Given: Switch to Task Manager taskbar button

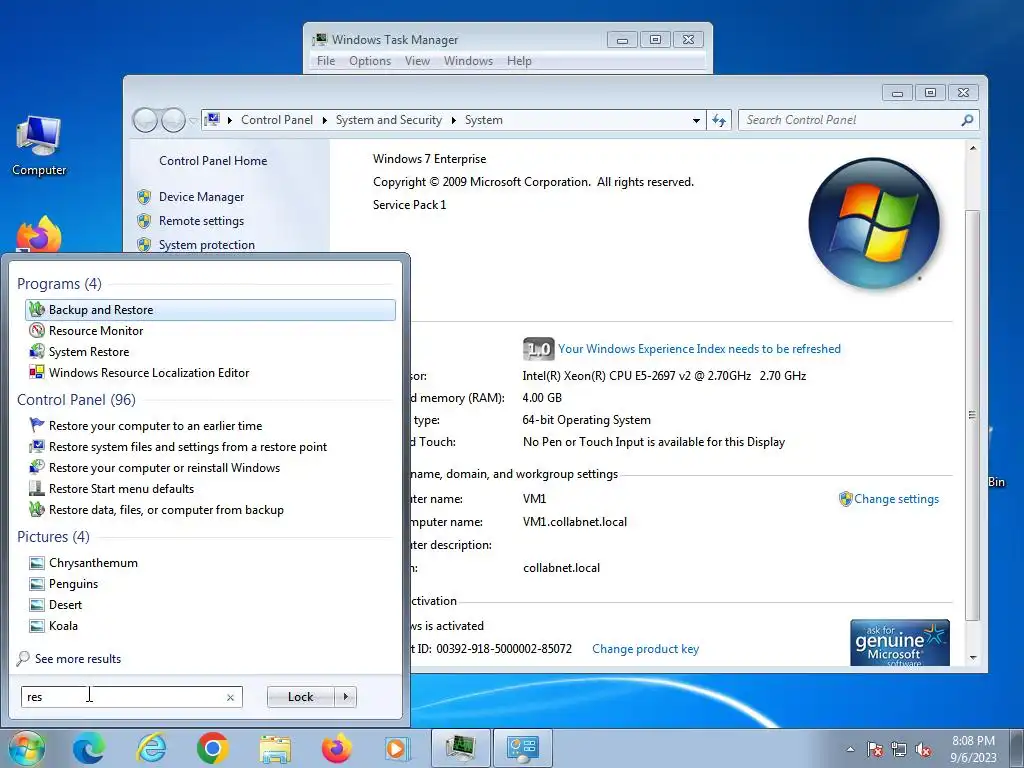Looking at the screenshot, I should click(460, 748).
